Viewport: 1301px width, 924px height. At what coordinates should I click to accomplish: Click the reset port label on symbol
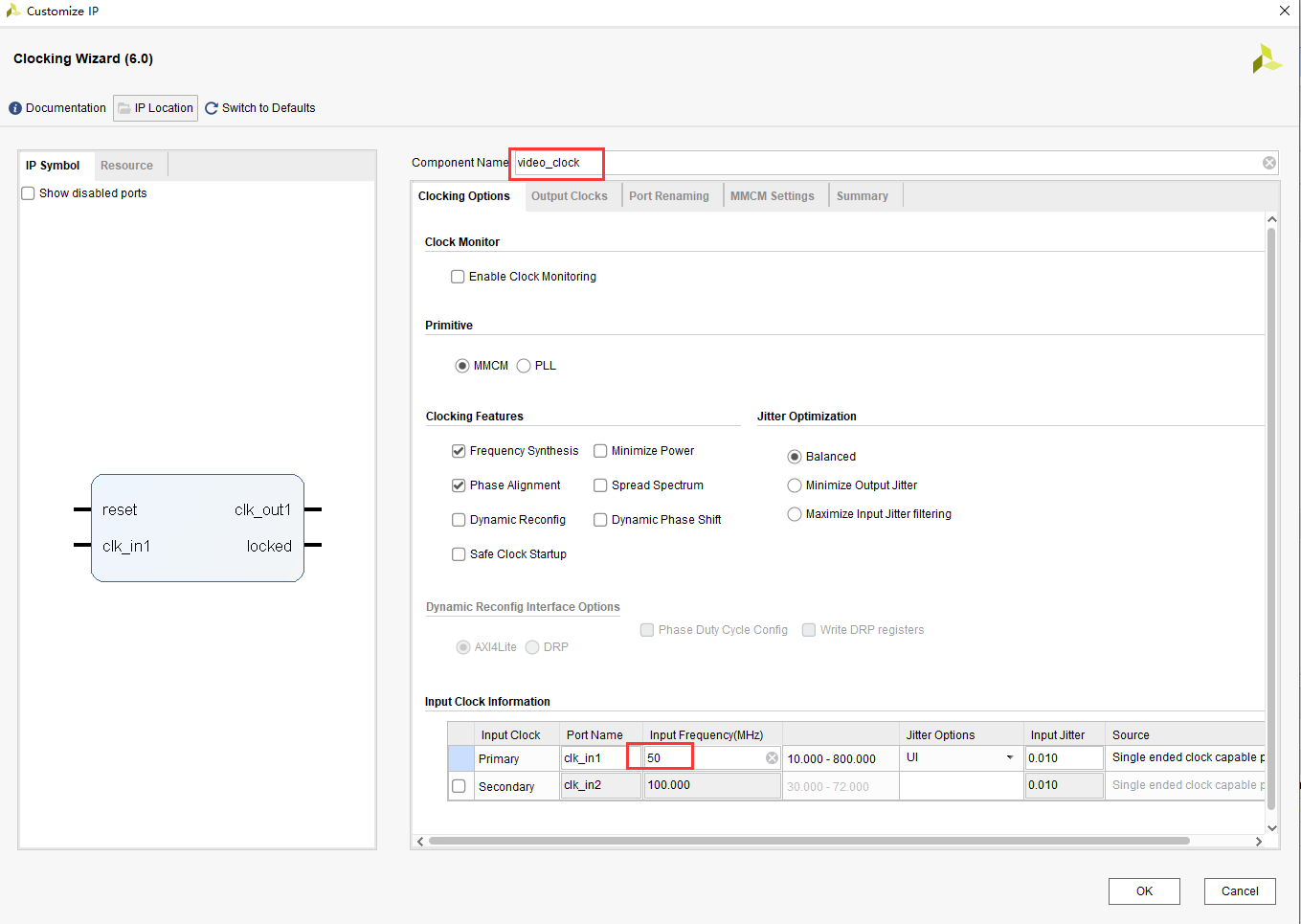click(x=120, y=510)
